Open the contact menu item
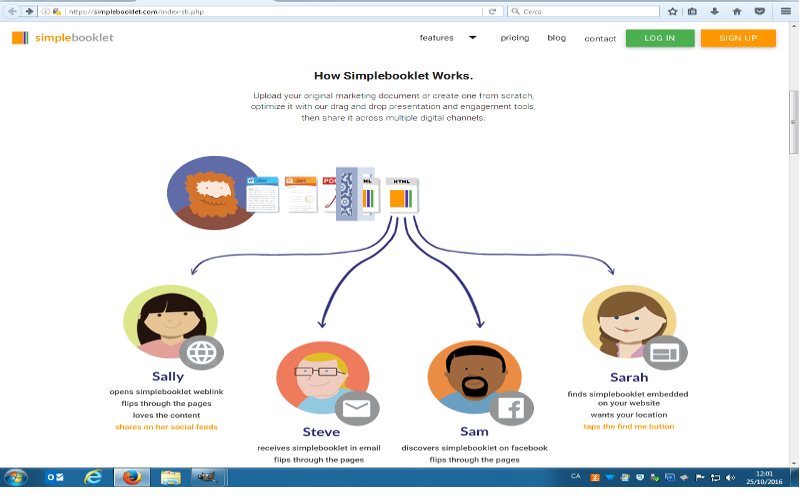800x500 pixels. tap(600, 39)
